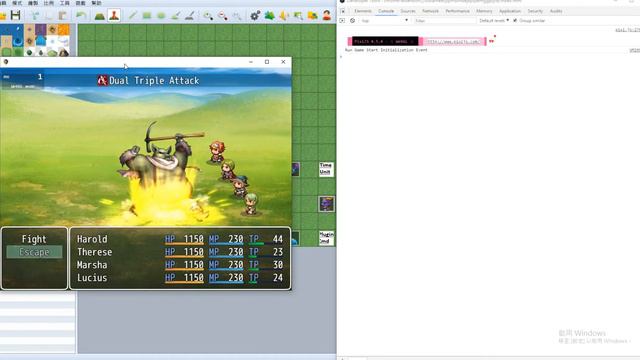Click the Actual Size magnifier icon
The height and width of the screenshot is (360, 640).
point(237,16)
